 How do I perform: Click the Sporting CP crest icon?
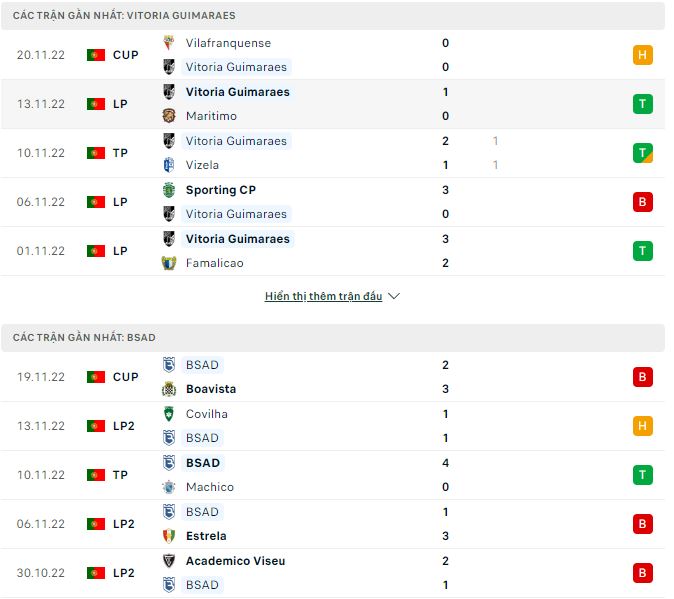[168, 190]
